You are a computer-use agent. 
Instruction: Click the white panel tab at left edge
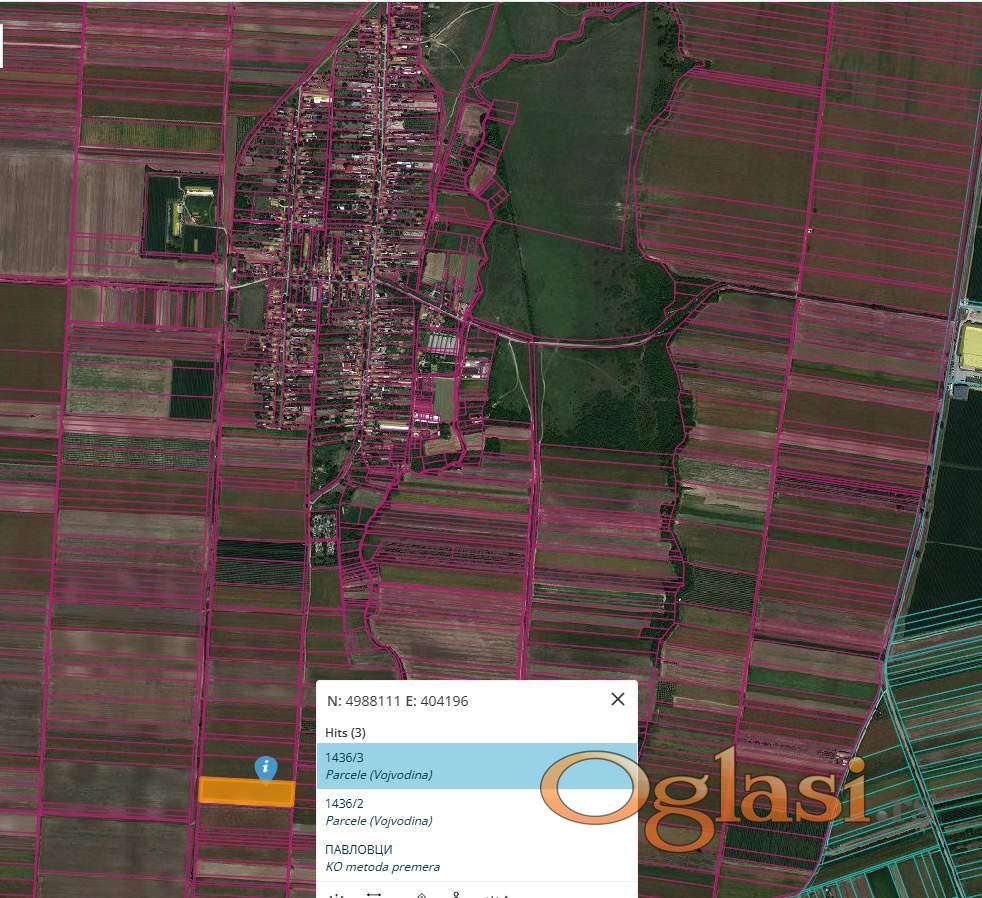pos(1,45)
